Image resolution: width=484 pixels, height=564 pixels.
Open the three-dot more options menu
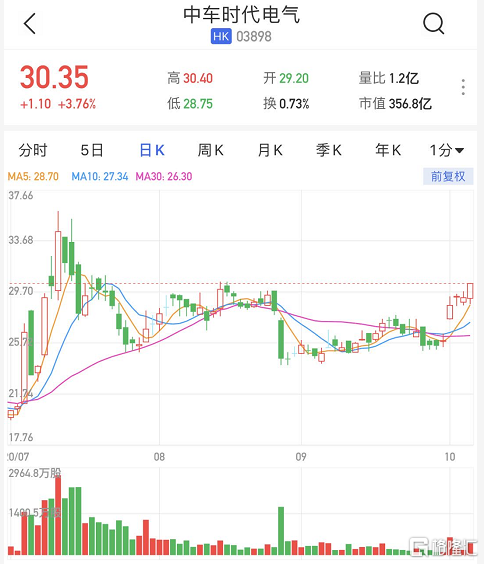(x=463, y=87)
